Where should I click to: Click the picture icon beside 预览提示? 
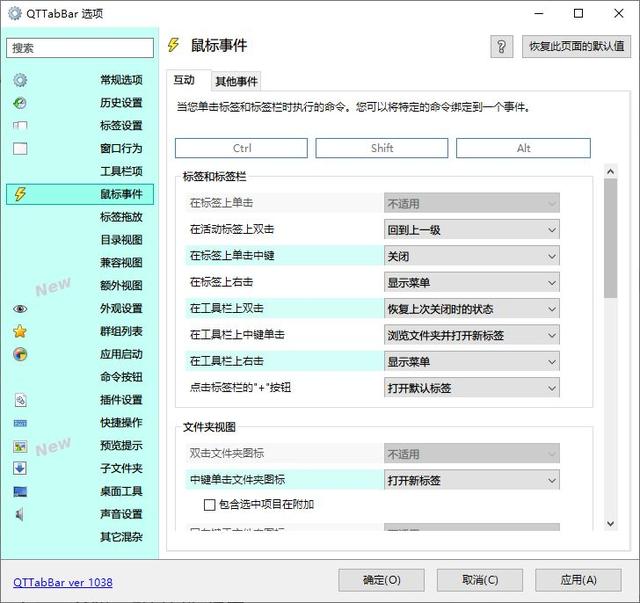click(20, 446)
